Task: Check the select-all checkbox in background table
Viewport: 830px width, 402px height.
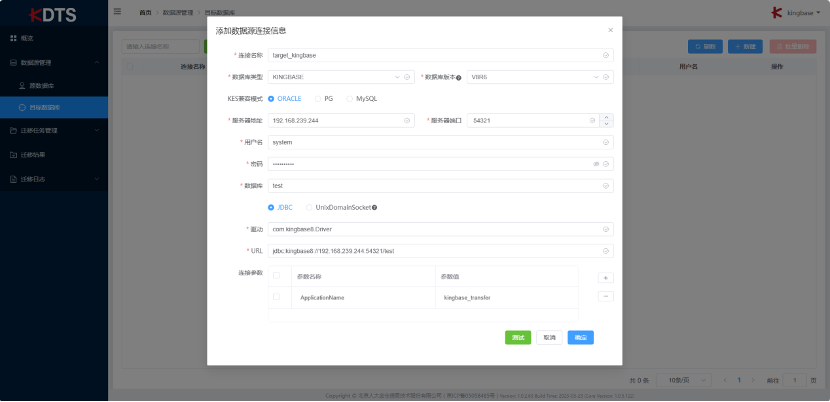Action: [130, 67]
